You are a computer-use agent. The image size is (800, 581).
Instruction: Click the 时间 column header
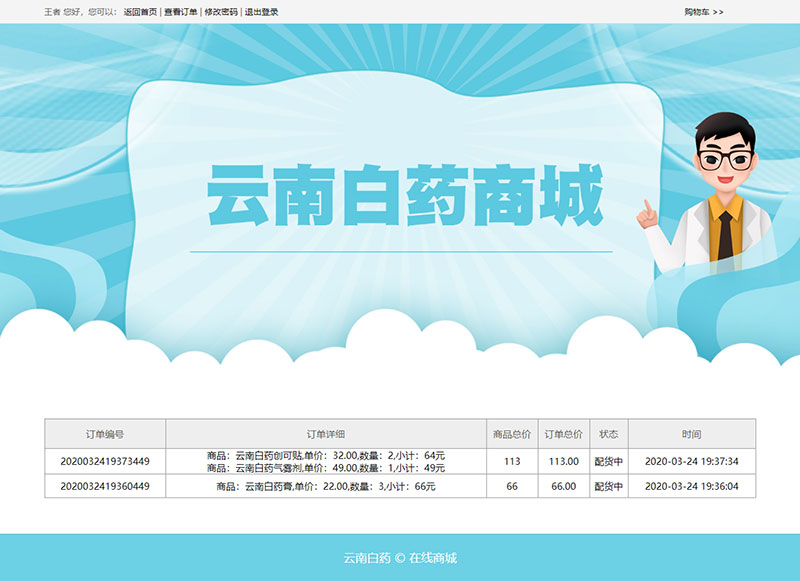[691, 434]
